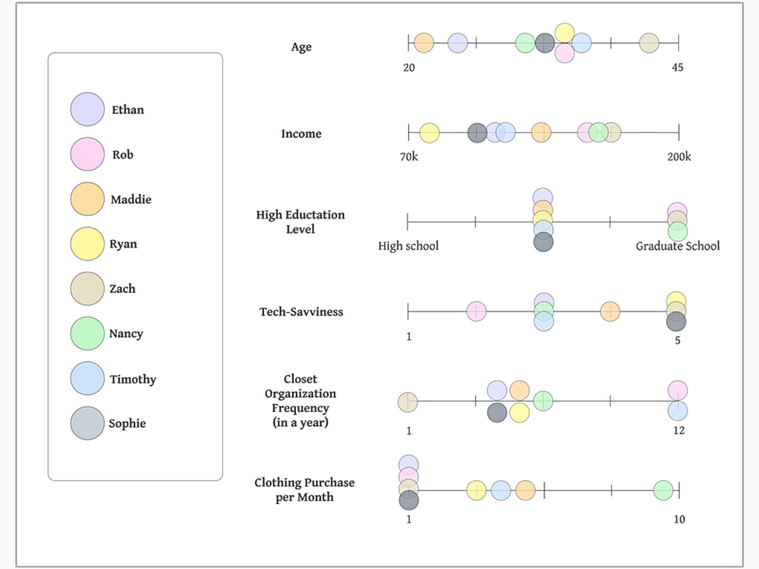Click Maddie's orange legend circle
The height and width of the screenshot is (569, 759).
[x=87, y=199]
